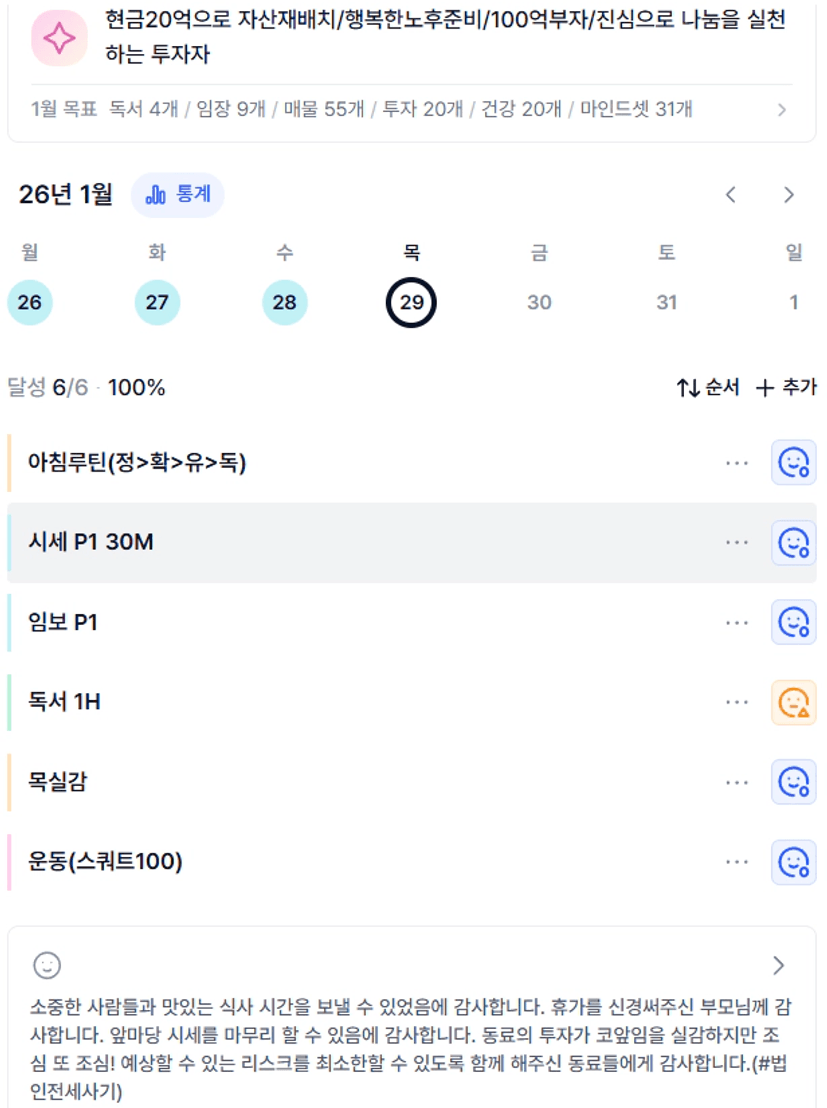The width and height of the screenshot is (827, 1108).
Task: Go to next week arrow
Action: [x=789, y=195]
